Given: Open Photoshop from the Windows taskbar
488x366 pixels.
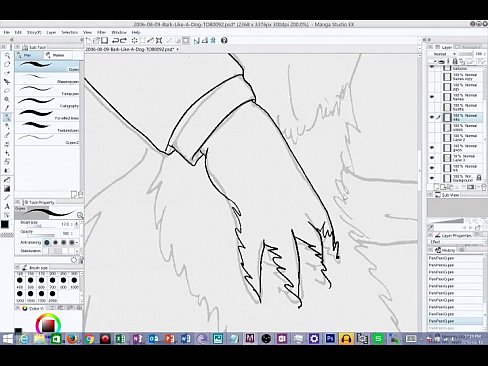Looking at the screenshot, I should tap(330, 339).
